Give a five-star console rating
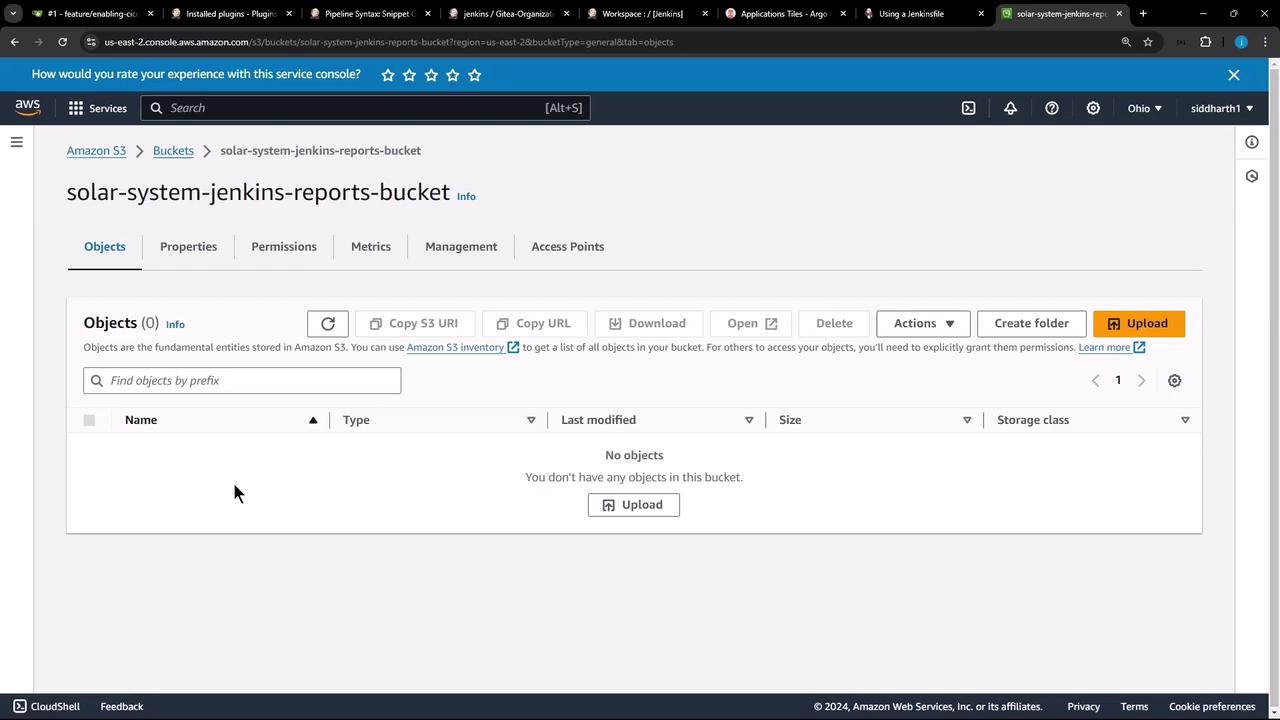The image size is (1280, 720). pos(475,75)
